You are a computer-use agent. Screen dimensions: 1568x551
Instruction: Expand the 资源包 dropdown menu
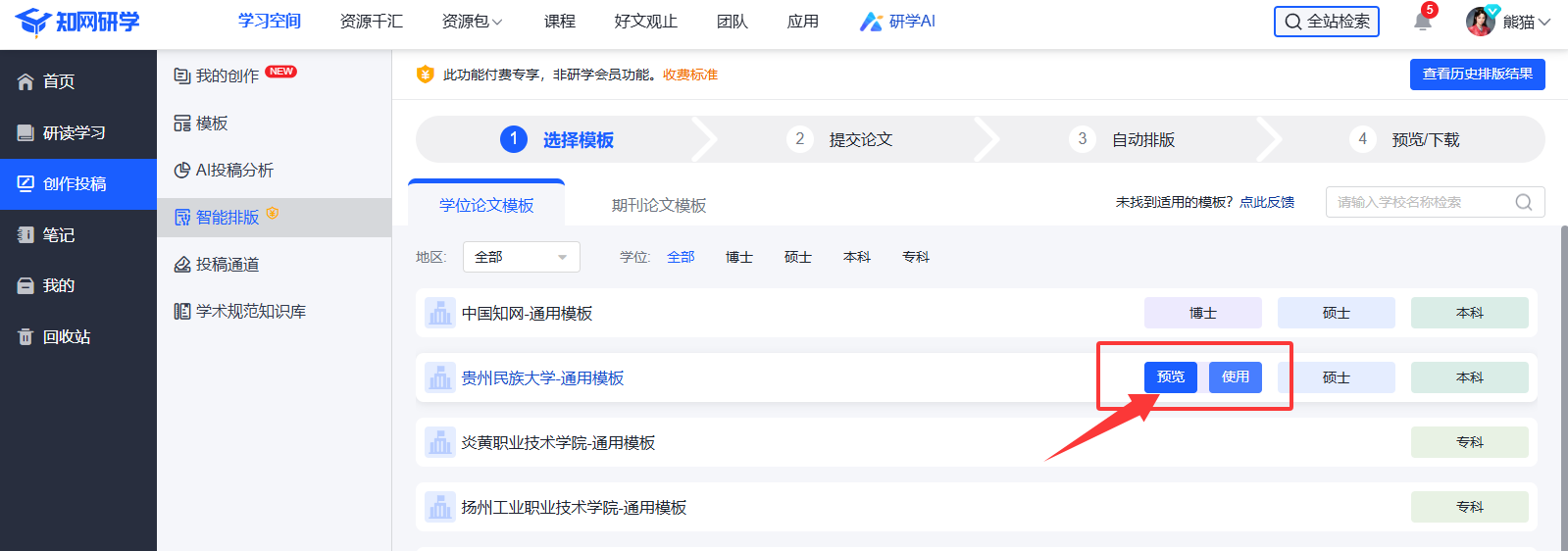[x=472, y=22]
